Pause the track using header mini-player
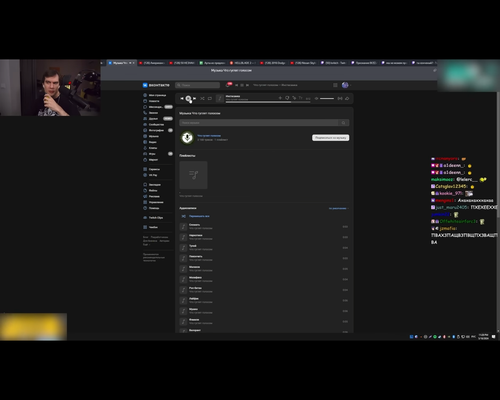Screen dimensions: 500x400 pyautogui.click(x=242, y=85)
